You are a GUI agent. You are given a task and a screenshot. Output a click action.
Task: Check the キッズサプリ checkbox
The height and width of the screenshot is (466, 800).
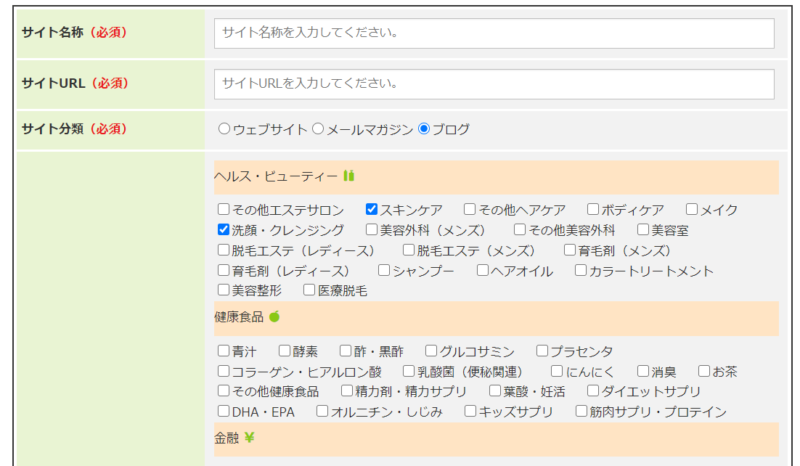coord(470,410)
